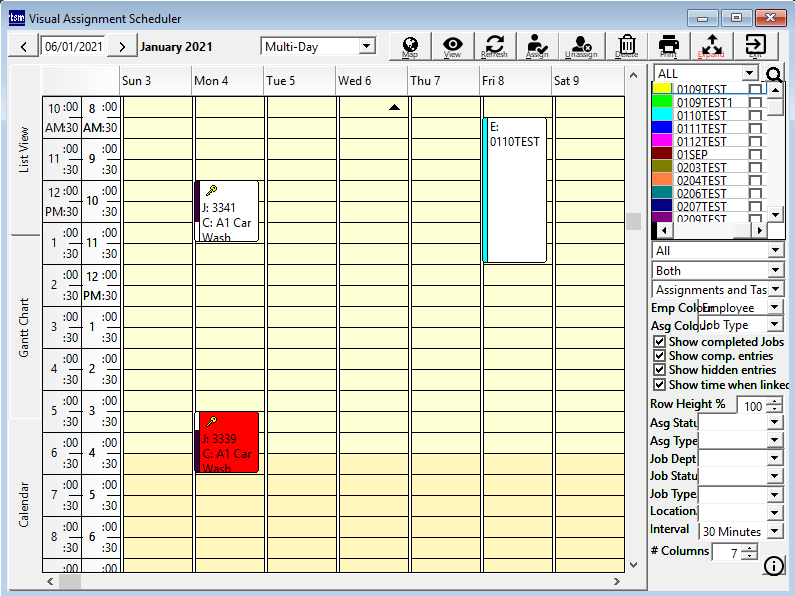Click the Print icon

[x=668, y=46]
